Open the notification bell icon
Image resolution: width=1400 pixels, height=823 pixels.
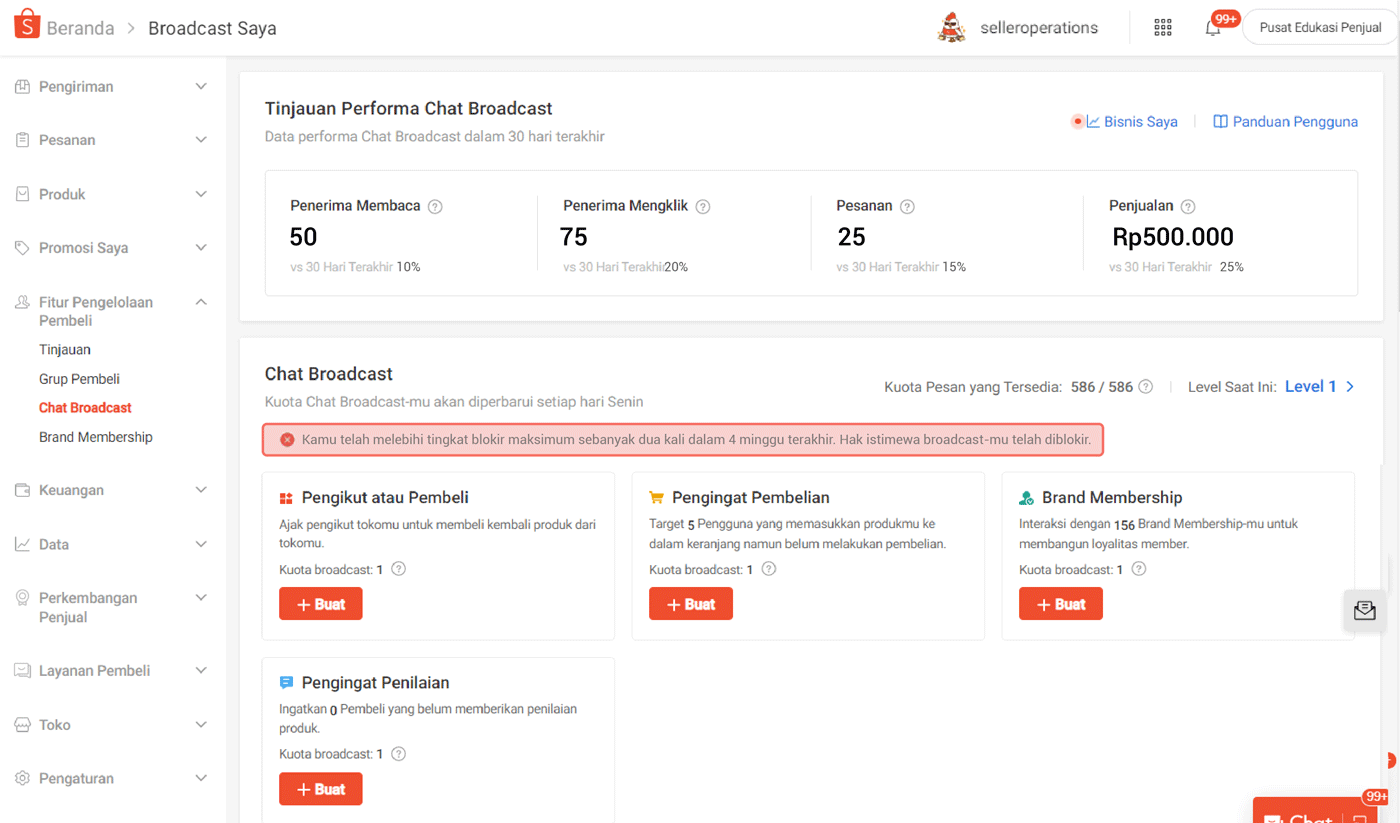(x=1212, y=27)
